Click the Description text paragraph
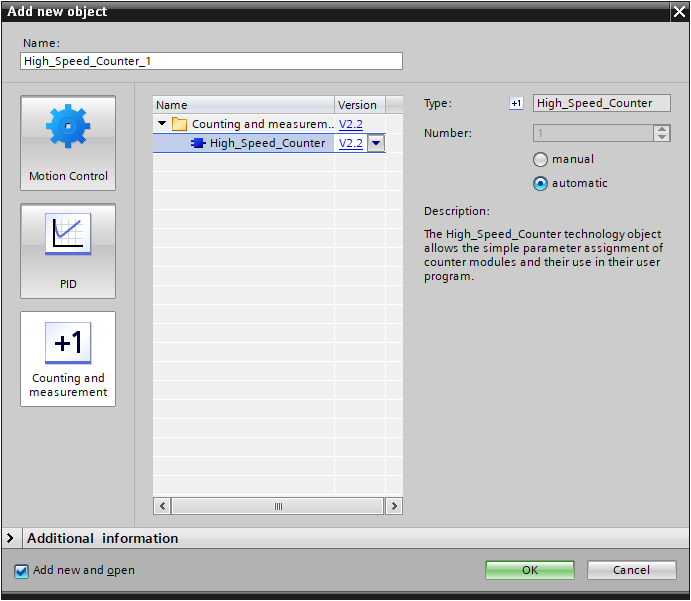The width and height of the screenshot is (691, 601). click(x=543, y=255)
